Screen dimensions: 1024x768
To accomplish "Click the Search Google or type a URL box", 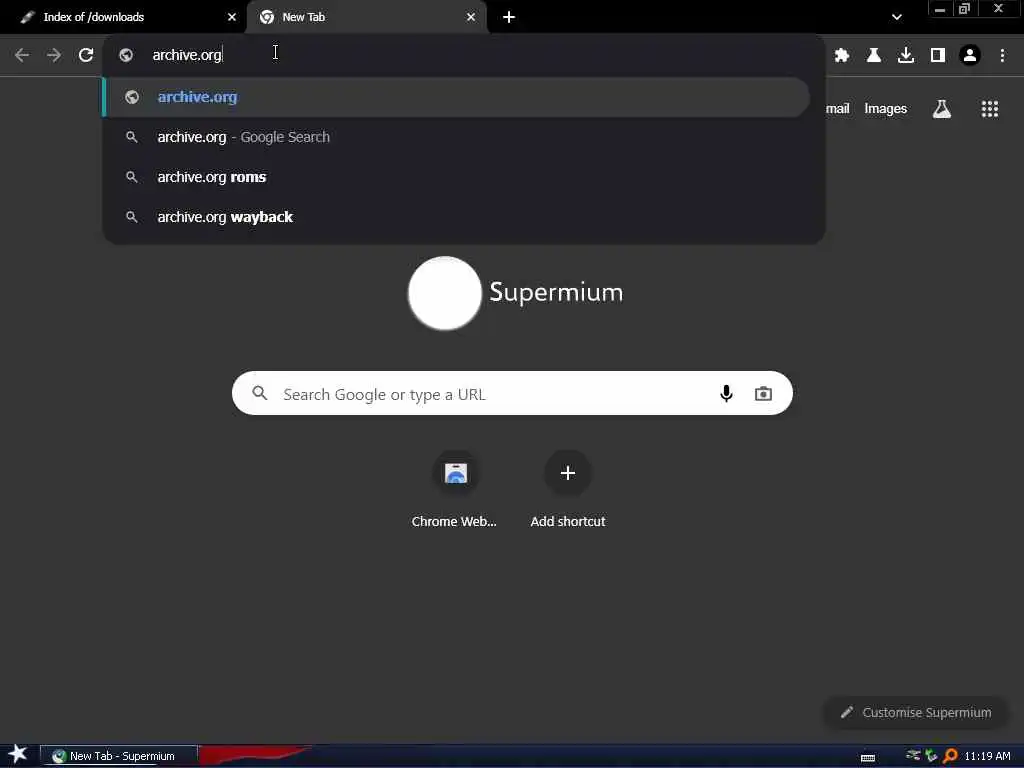I will coord(512,393).
